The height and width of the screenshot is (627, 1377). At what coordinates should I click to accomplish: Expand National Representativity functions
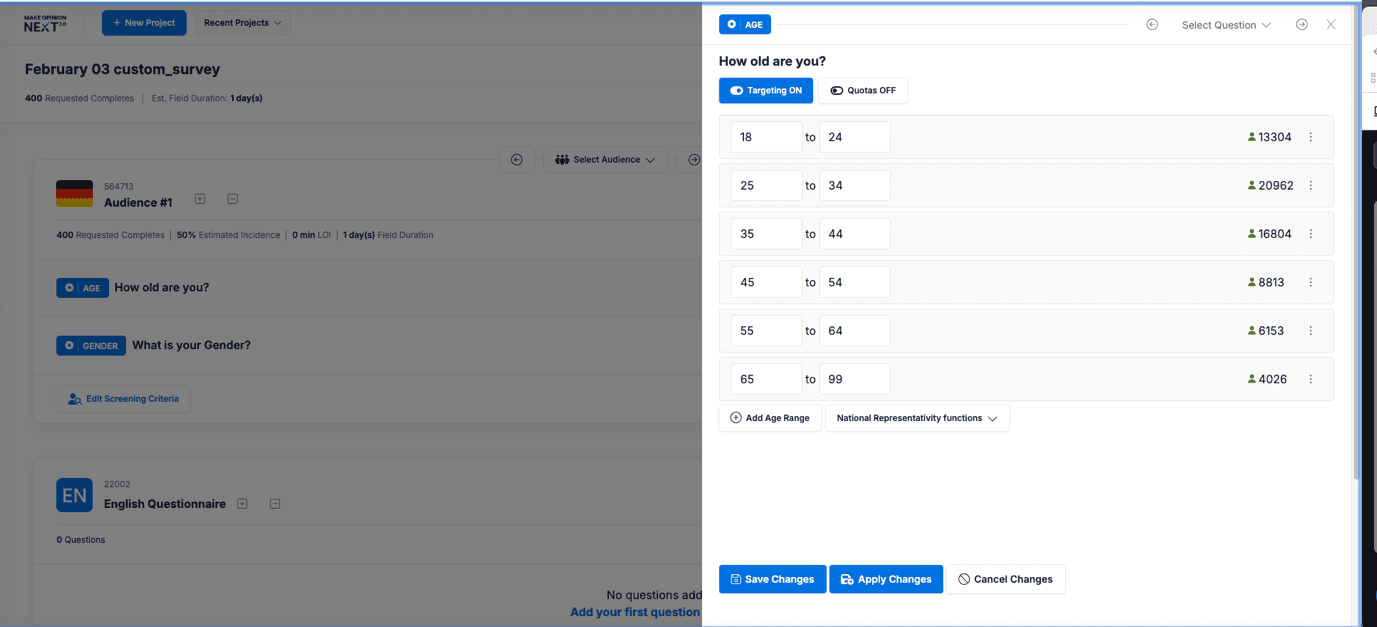(x=916, y=418)
